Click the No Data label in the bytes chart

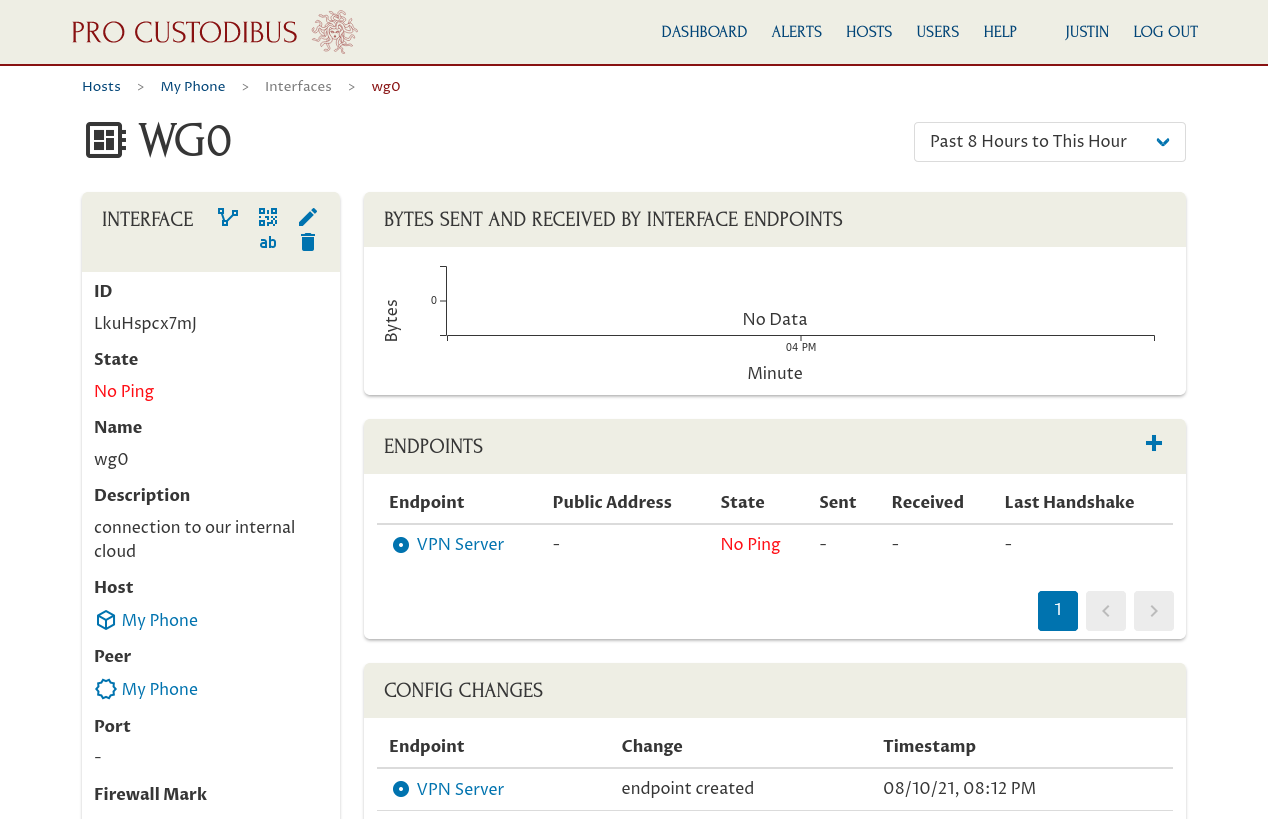coord(775,320)
